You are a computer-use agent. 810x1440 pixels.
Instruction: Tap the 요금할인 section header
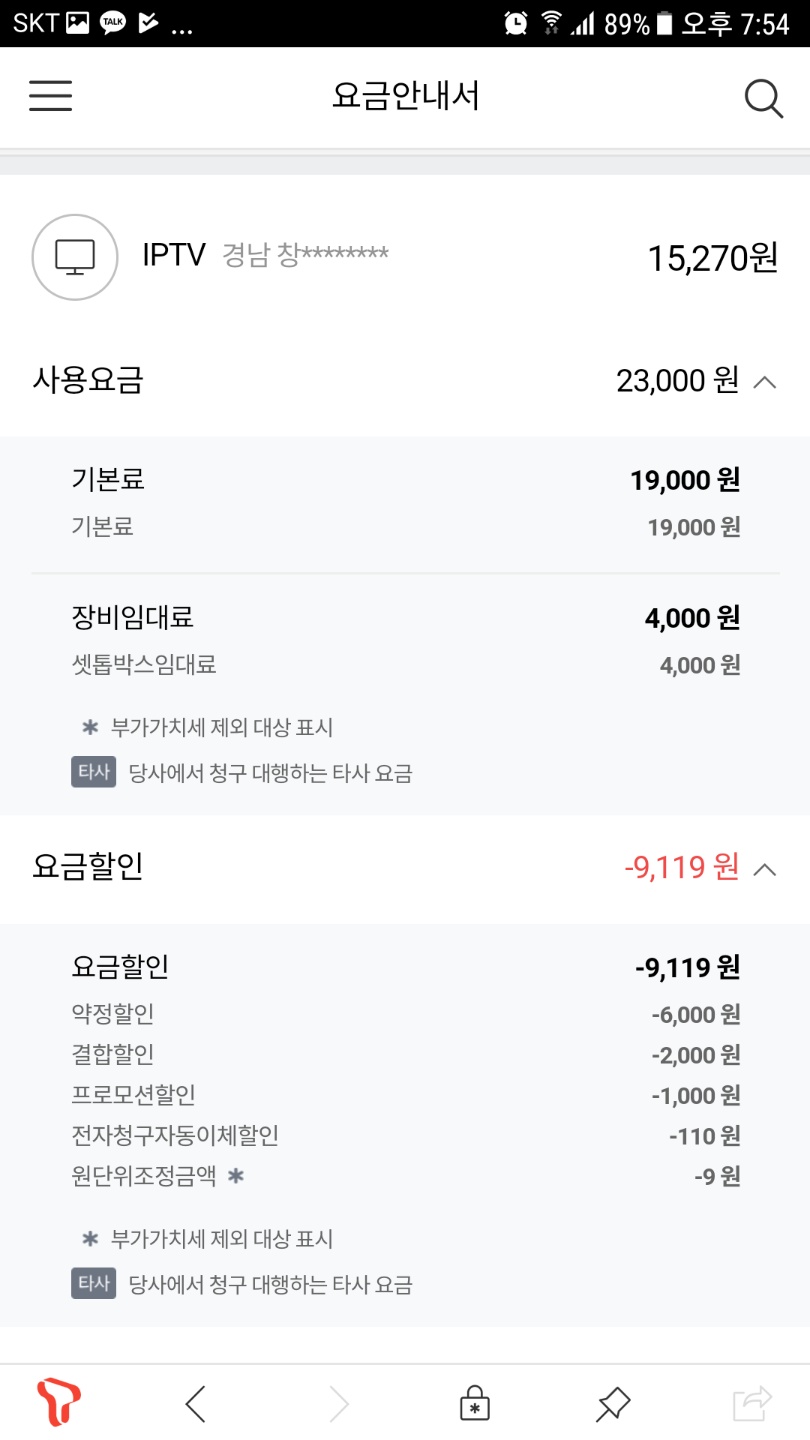pyautogui.click(x=88, y=866)
